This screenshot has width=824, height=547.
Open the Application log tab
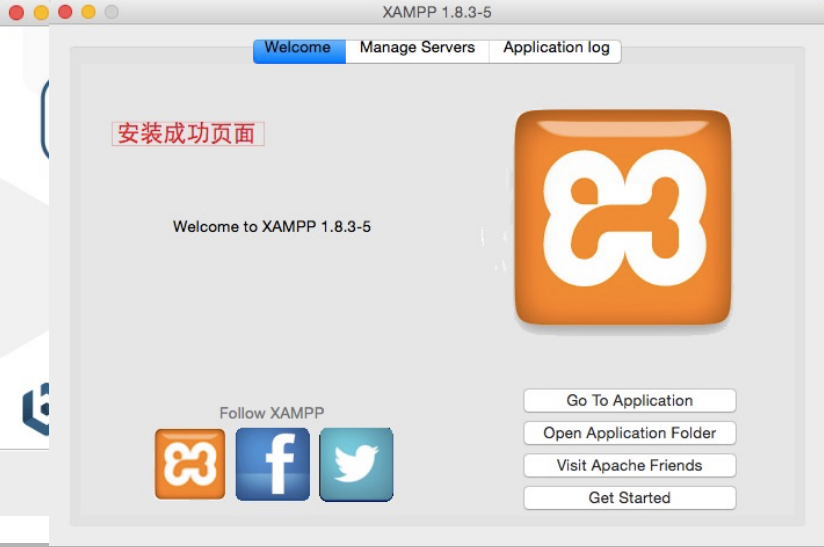pyautogui.click(x=555, y=51)
